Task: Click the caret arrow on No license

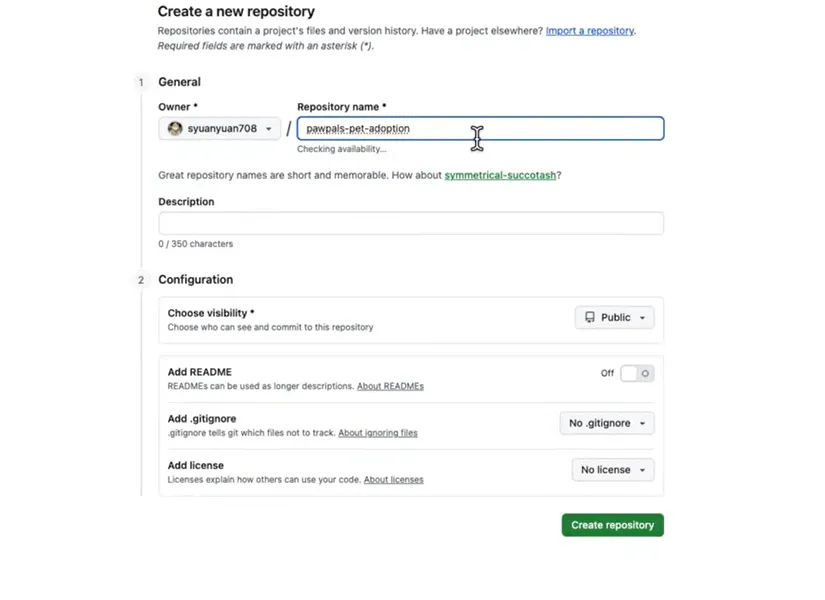Action: (x=642, y=470)
